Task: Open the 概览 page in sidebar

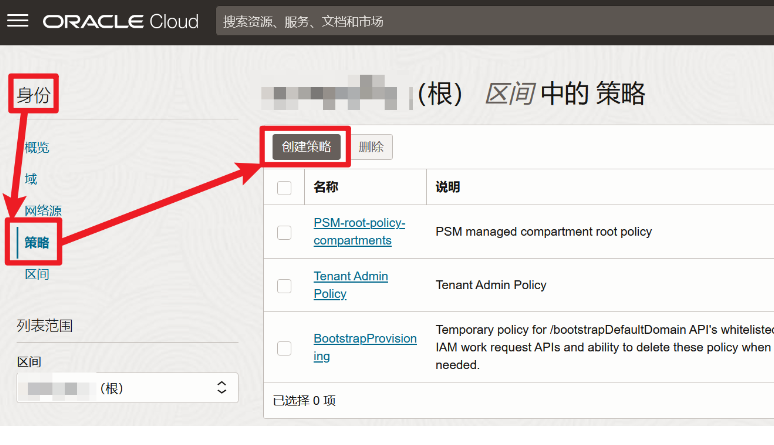Action: (x=37, y=148)
